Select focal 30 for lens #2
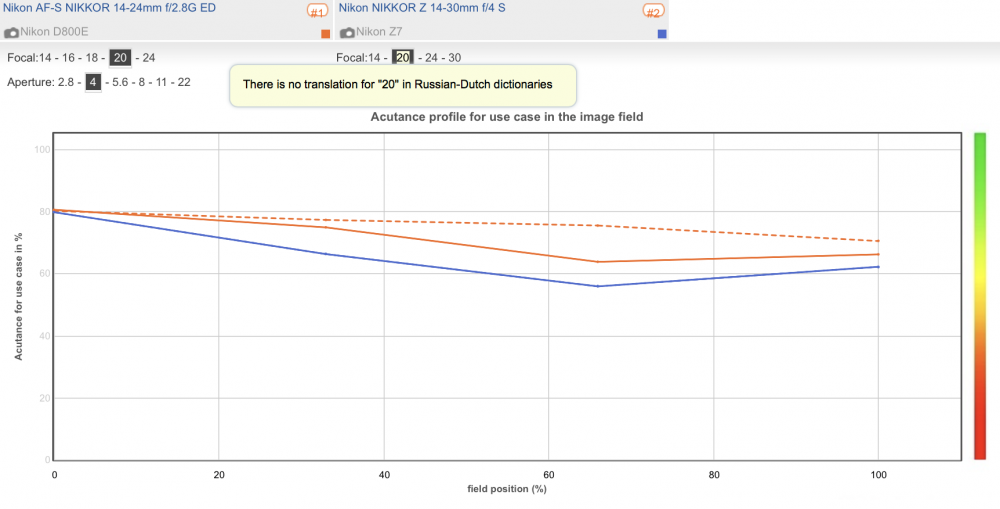 (x=455, y=58)
